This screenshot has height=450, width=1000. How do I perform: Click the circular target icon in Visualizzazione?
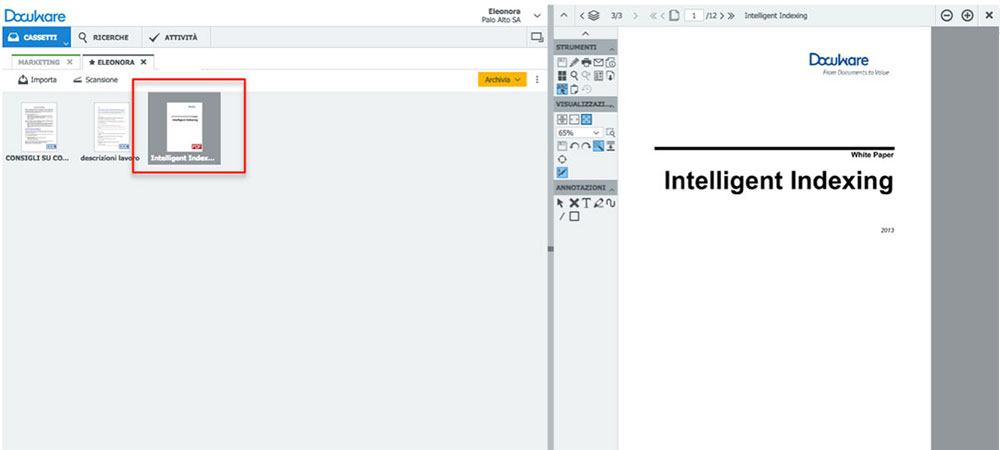(x=562, y=159)
